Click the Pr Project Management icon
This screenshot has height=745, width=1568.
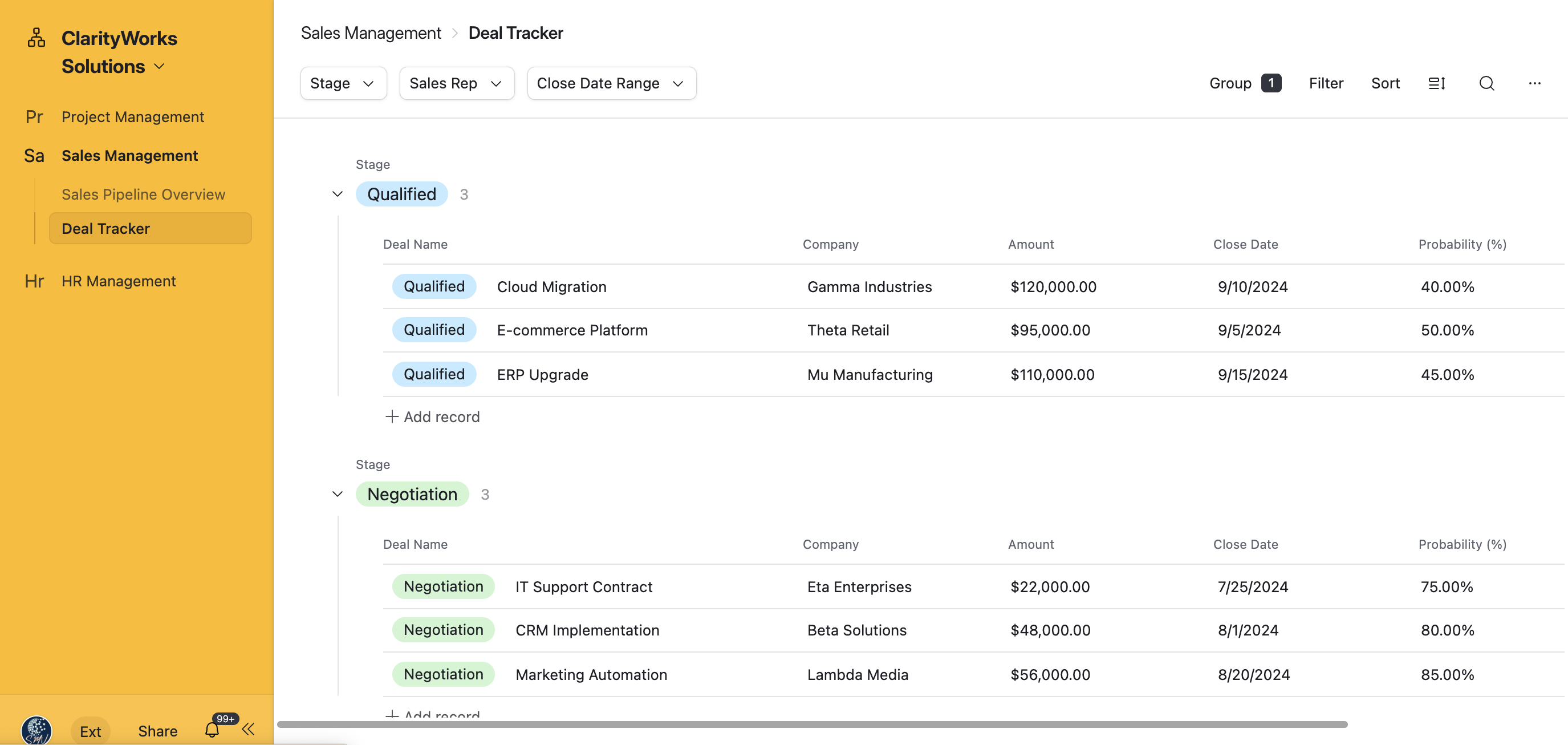tap(34, 117)
